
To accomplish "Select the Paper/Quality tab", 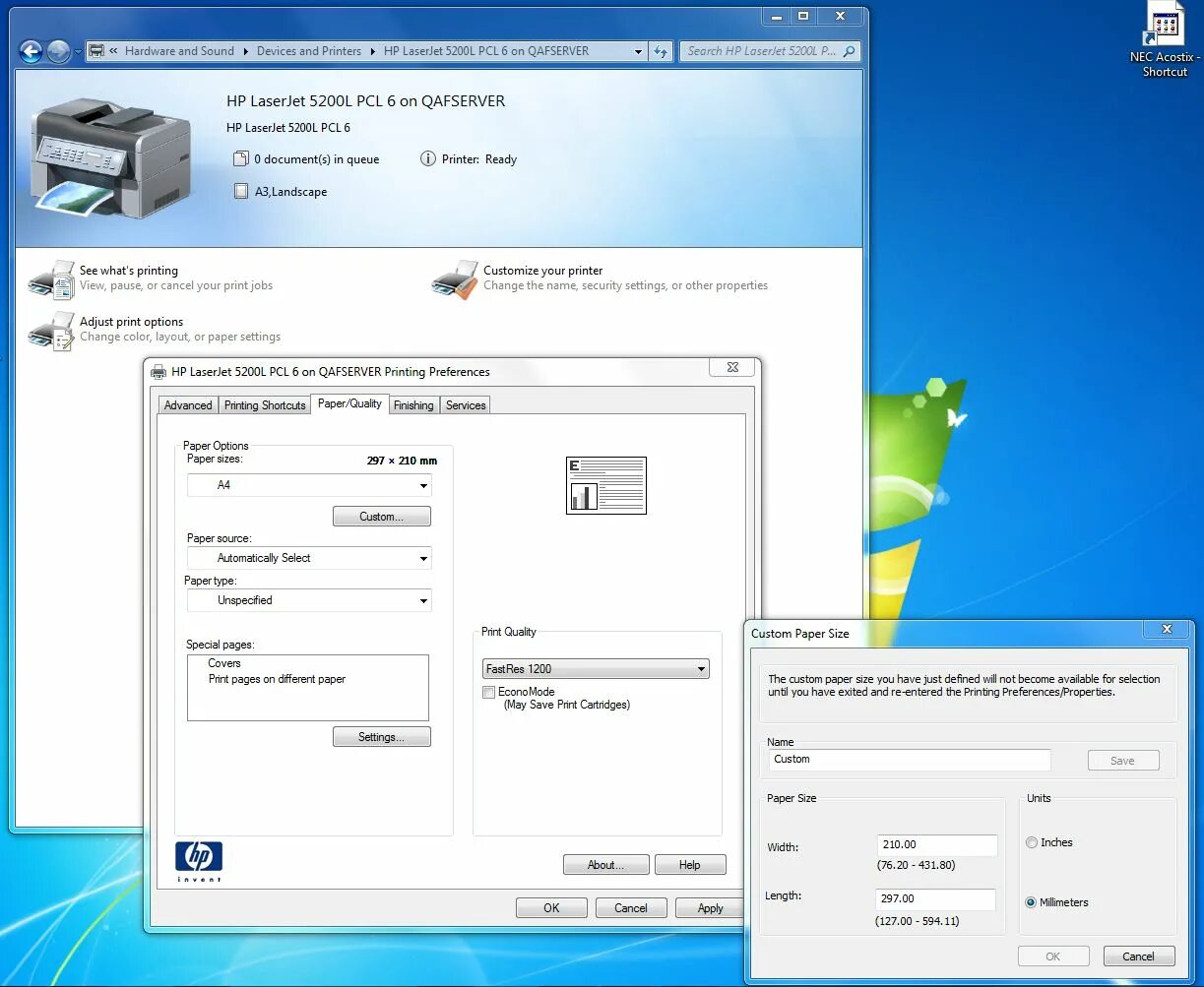I will [349, 403].
